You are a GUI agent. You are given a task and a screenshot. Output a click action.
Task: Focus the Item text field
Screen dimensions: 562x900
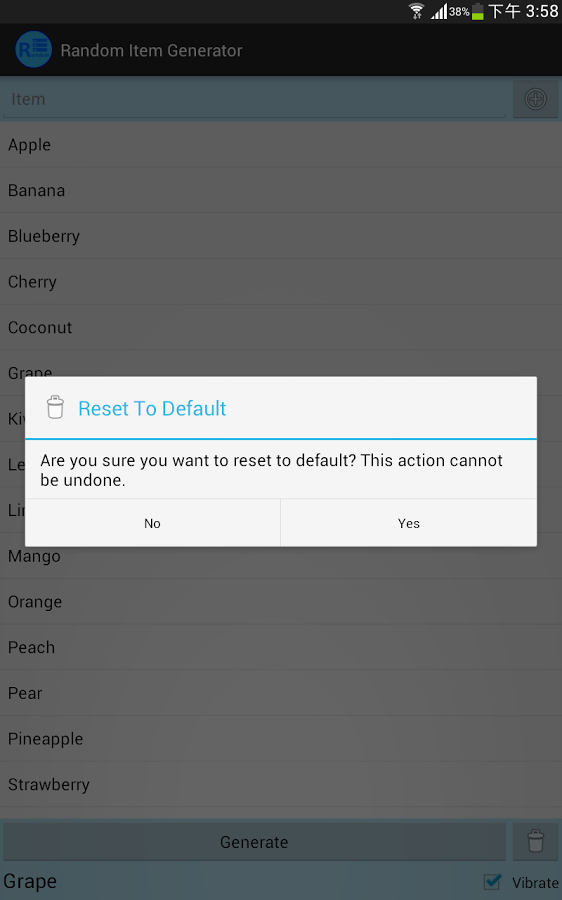click(255, 99)
